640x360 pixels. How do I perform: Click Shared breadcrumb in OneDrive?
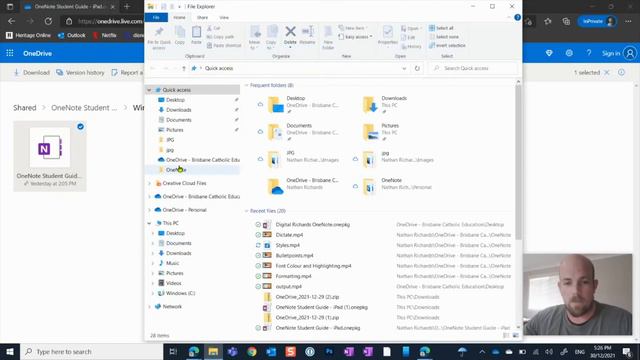coord(24,108)
